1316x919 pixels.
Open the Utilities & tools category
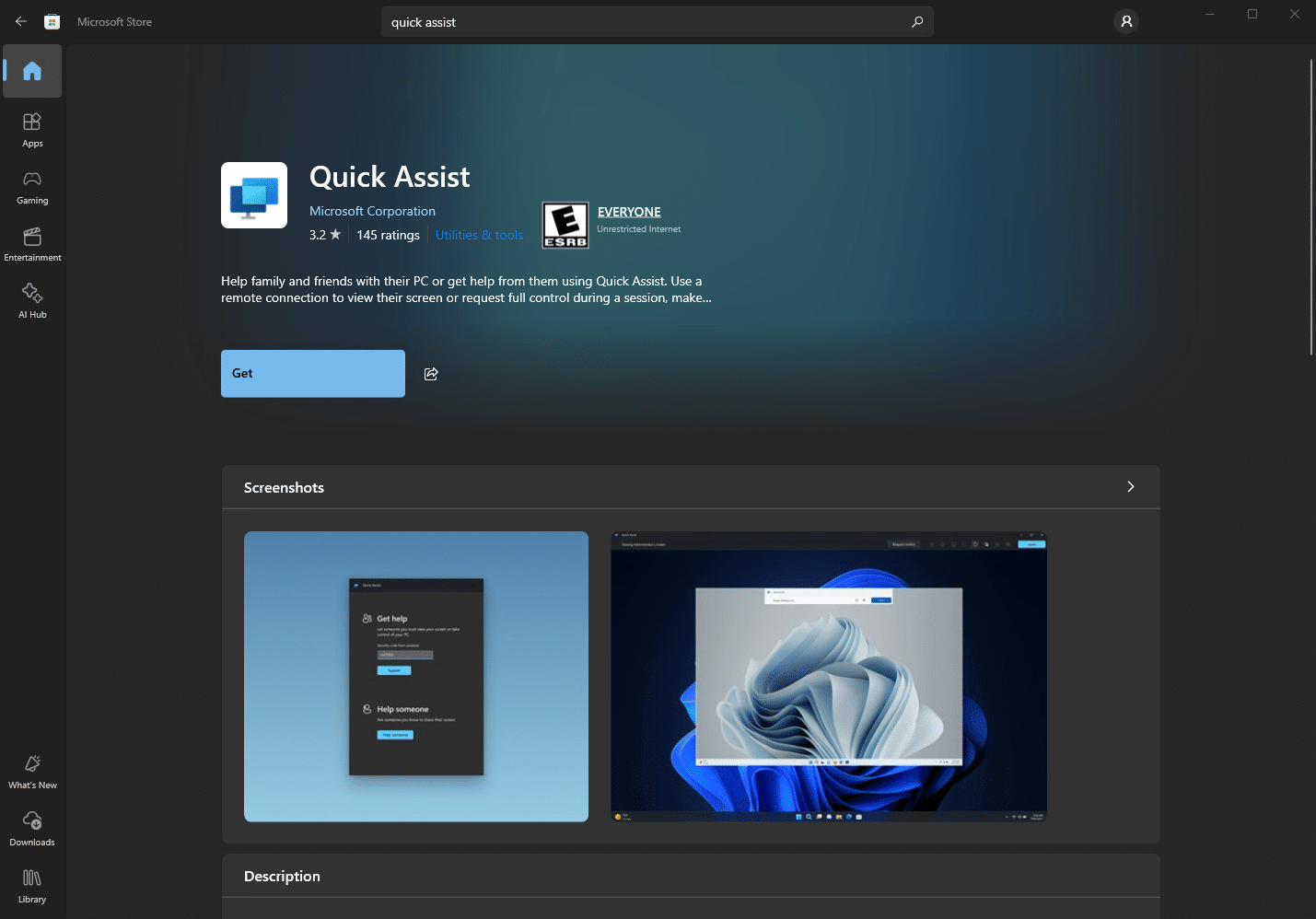[479, 236]
